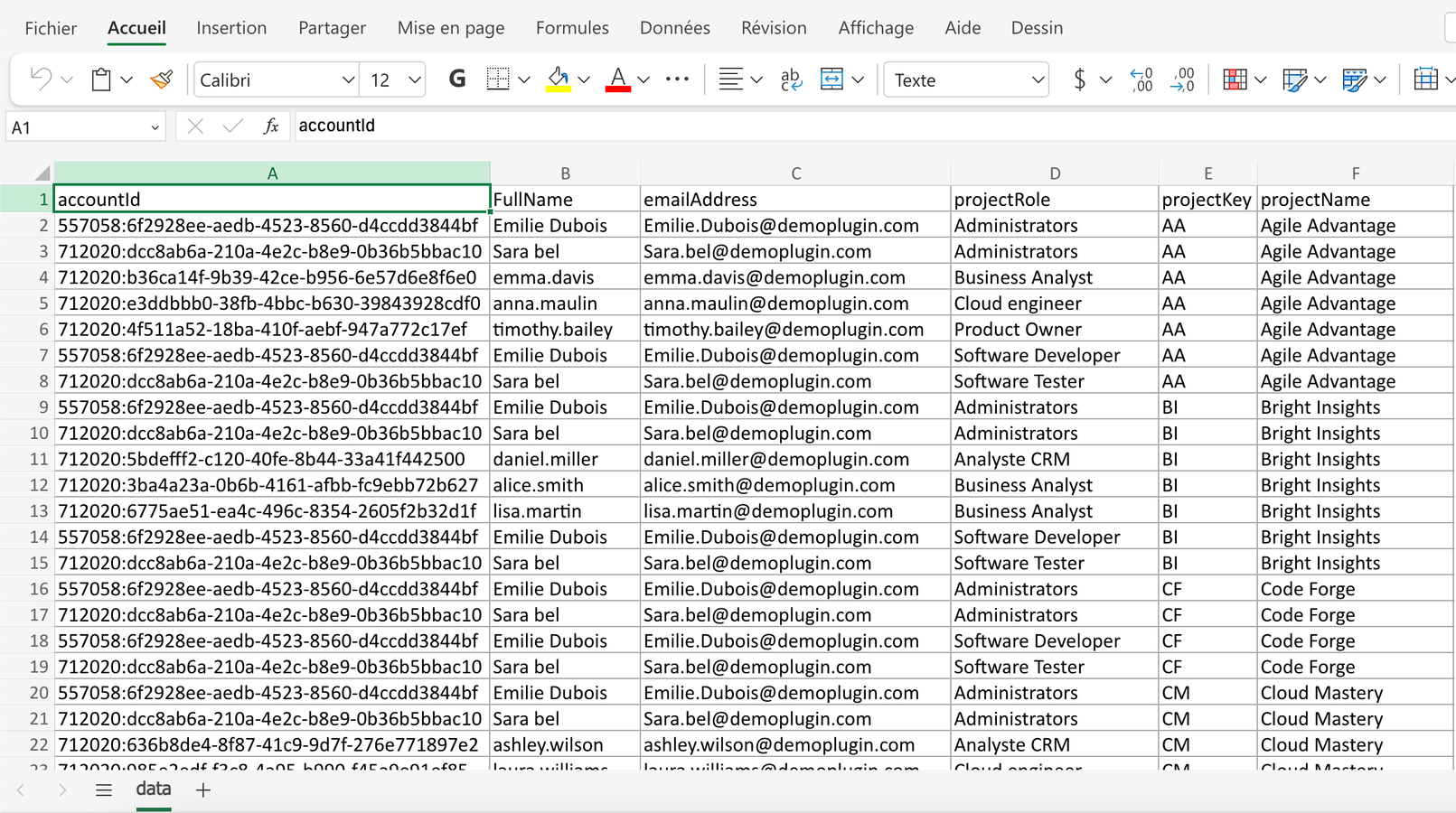The image size is (1456, 813).
Task: Apply the red font color A
Action: pos(618,79)
